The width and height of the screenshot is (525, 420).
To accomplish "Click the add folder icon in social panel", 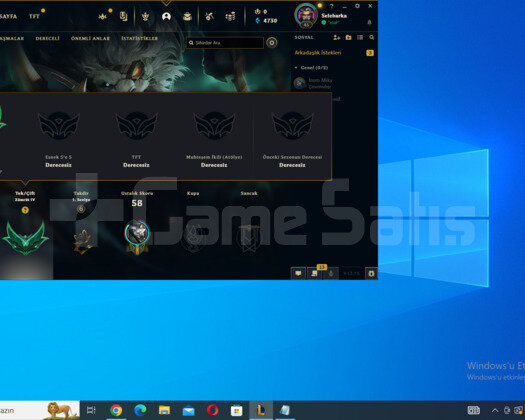I will click(349, 38).
